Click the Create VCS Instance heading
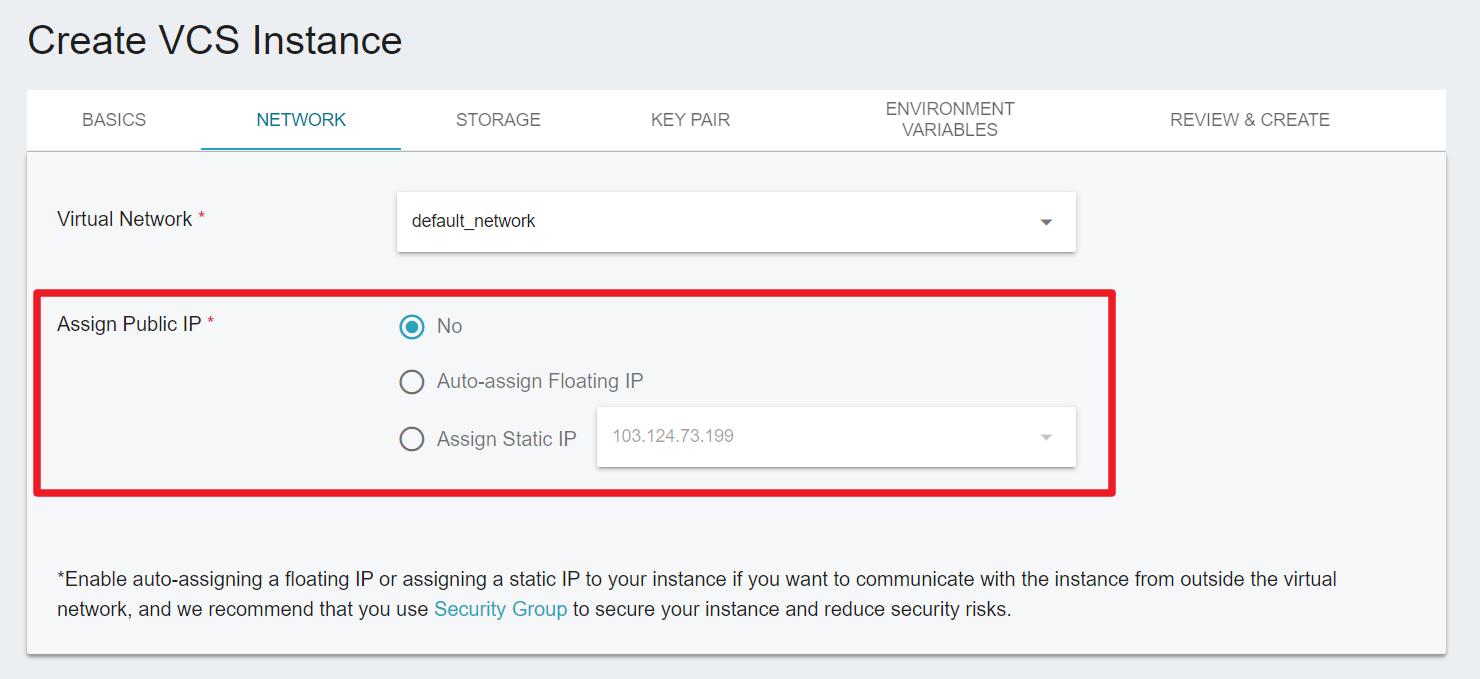This screenshot has width=1480, height=679. (x=215, y=41)
